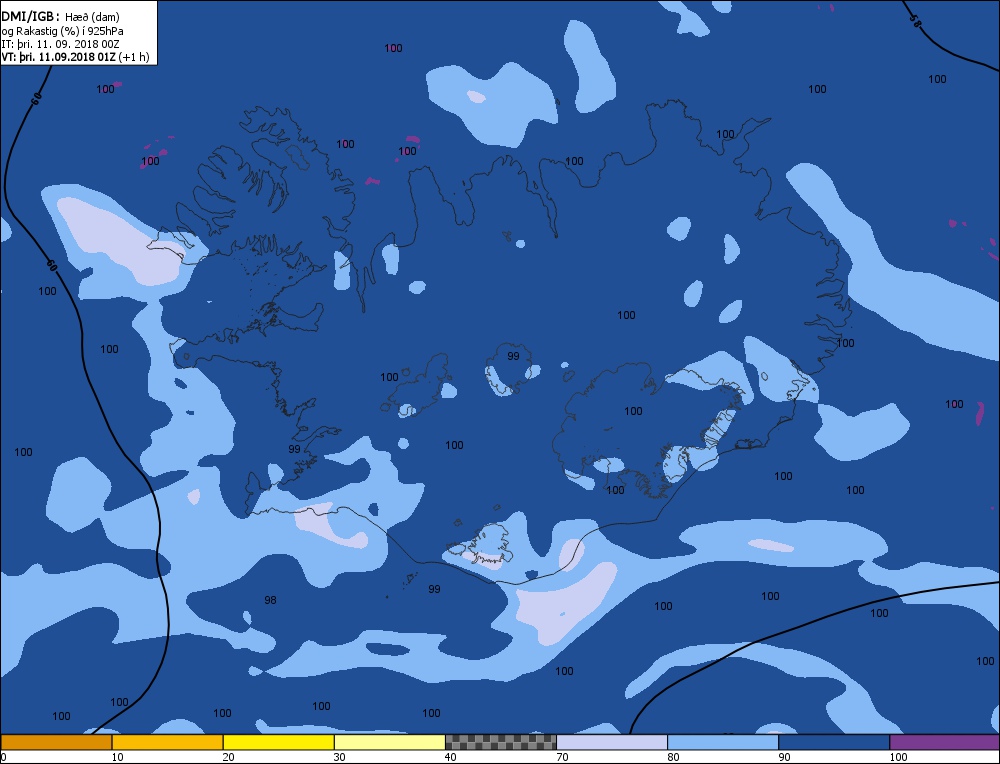The width and height of the screenshot is (1000, 764).
Task: Click the '10' tick label on the color scale
Action: [117, 757]
